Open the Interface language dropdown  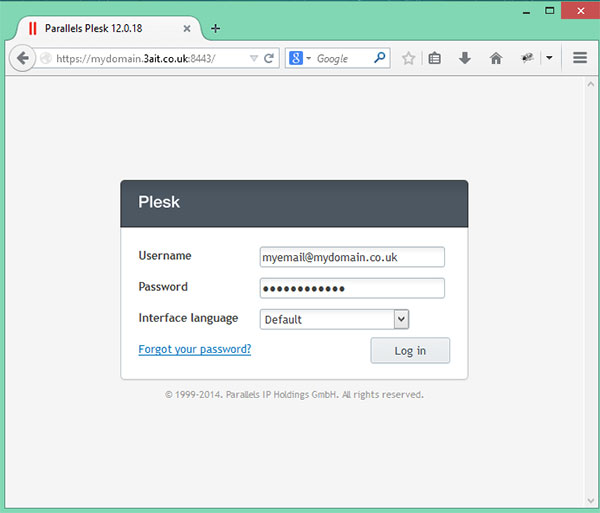coord(334,319)
